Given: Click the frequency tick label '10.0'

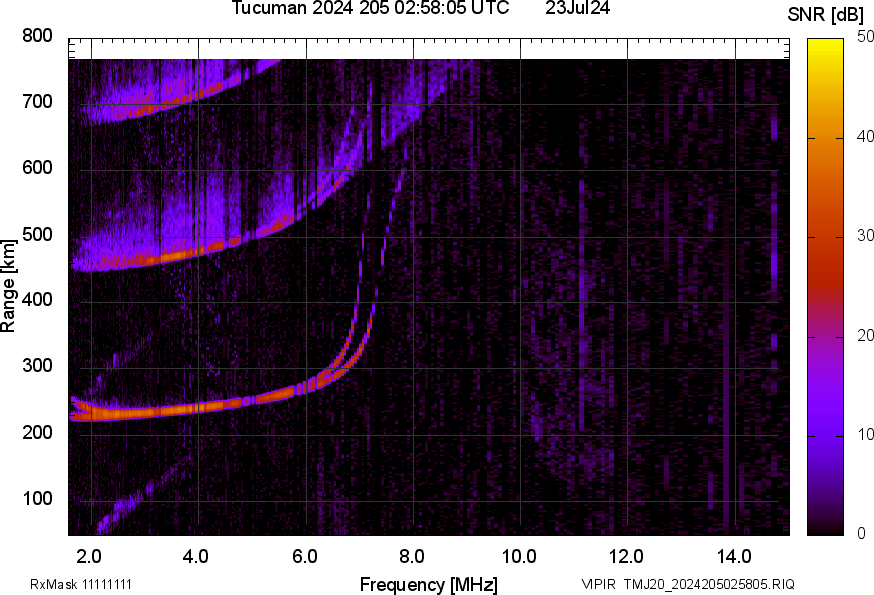Looking at the screenshot, I should click(519, 557).
